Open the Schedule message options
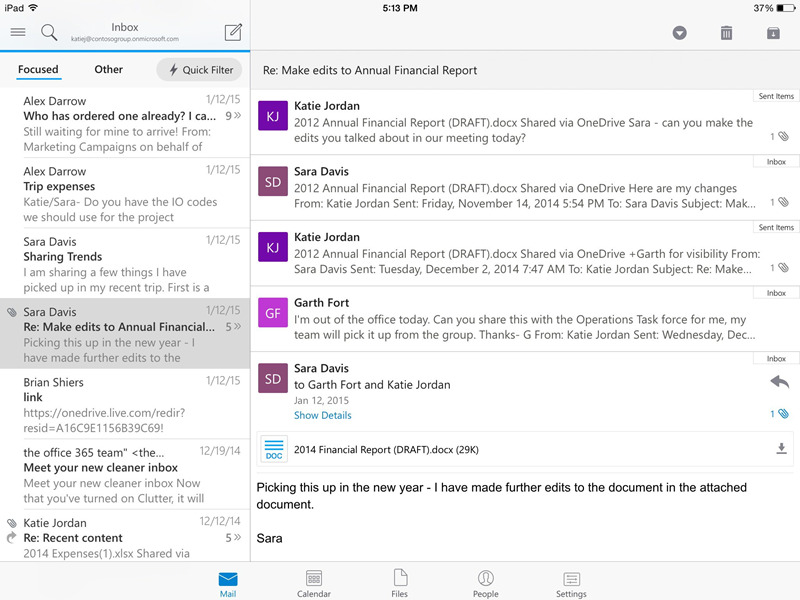This screenshot has height=600, width=800. (x=679, y=33)
